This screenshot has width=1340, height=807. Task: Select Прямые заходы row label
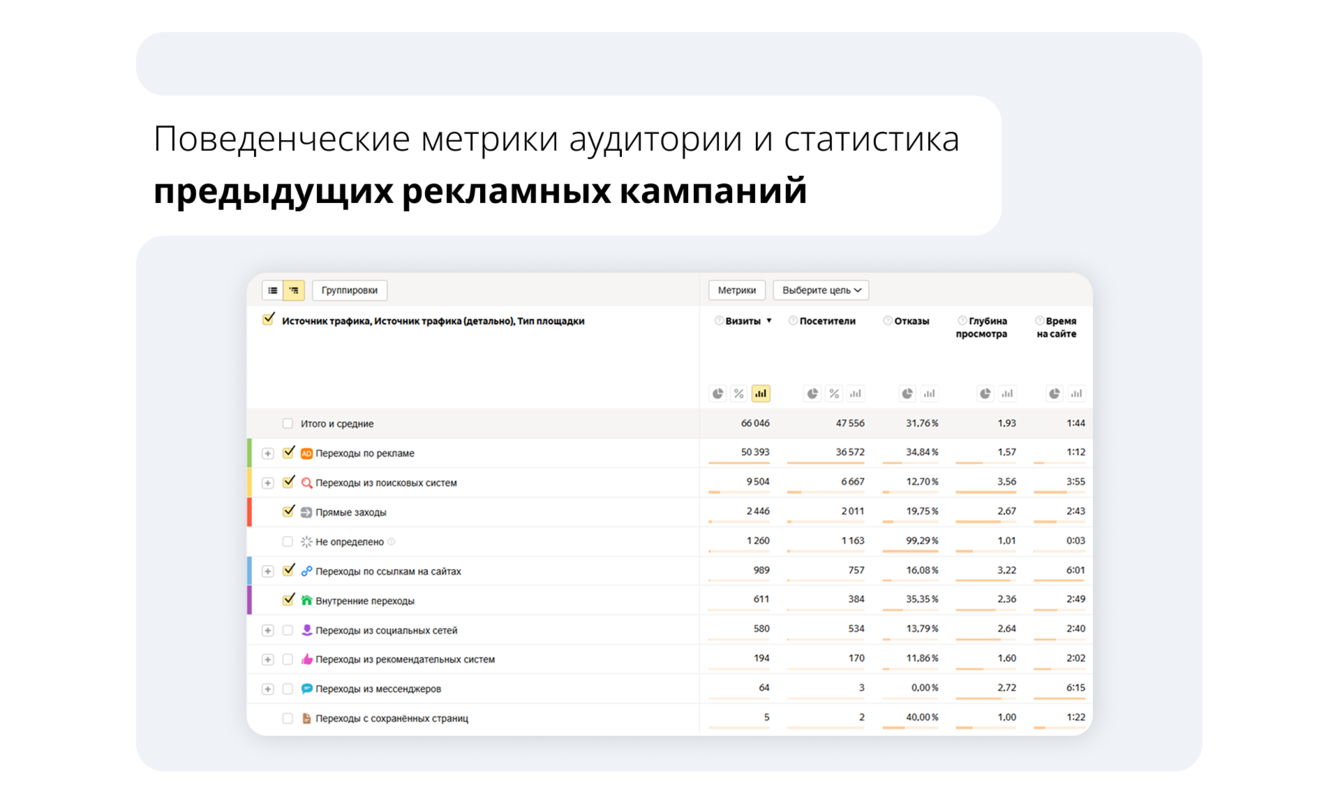click(351, 512)
